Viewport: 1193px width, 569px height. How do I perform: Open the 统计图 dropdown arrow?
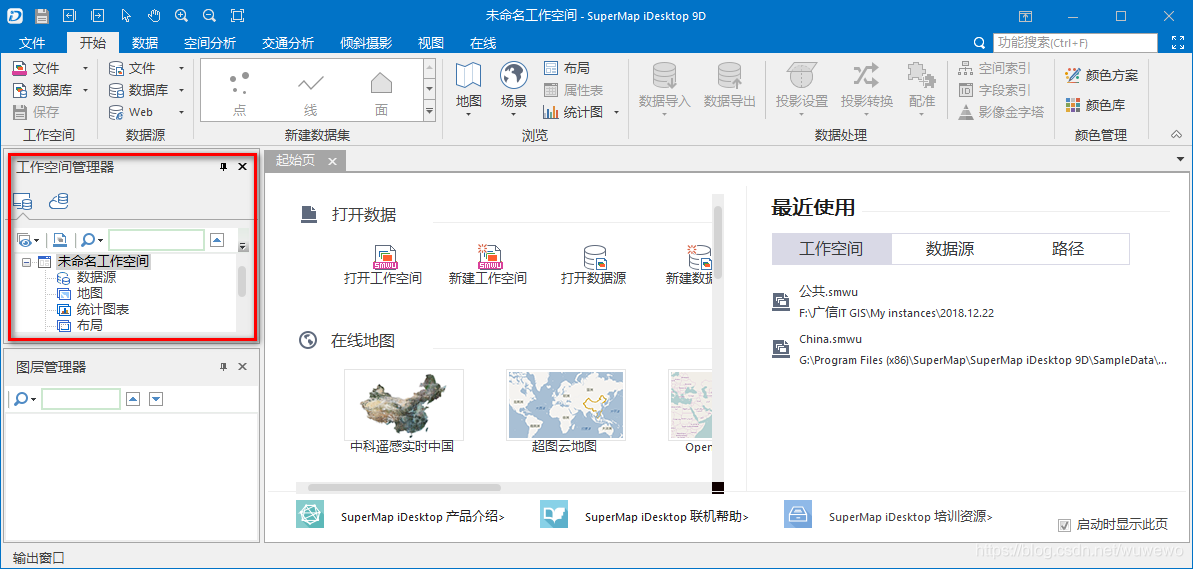click(616, 113)
